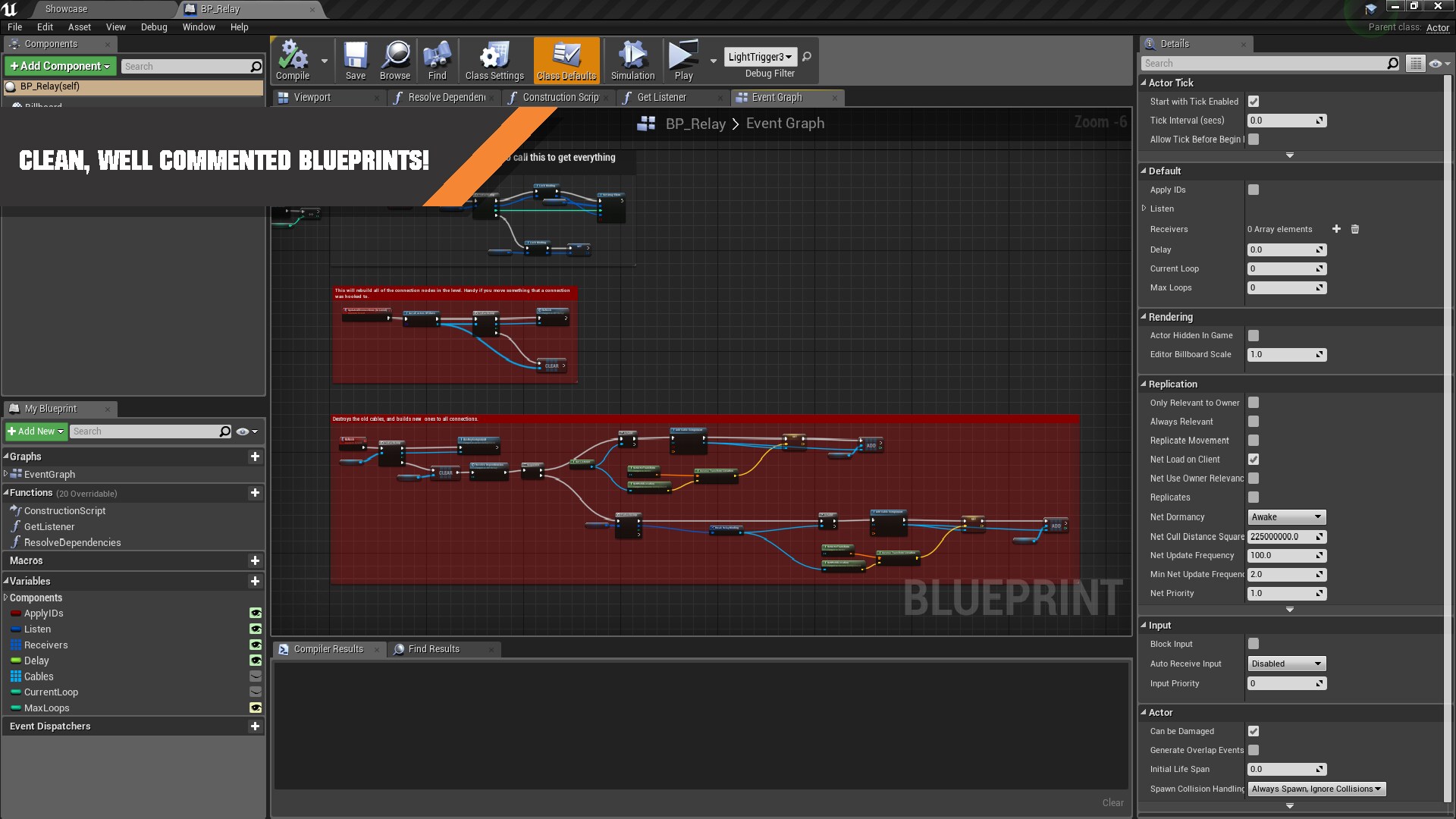The image size is (1456, 819).
Task: Change Auto Receive Input from Disabled
Action: pos(1286,664)
